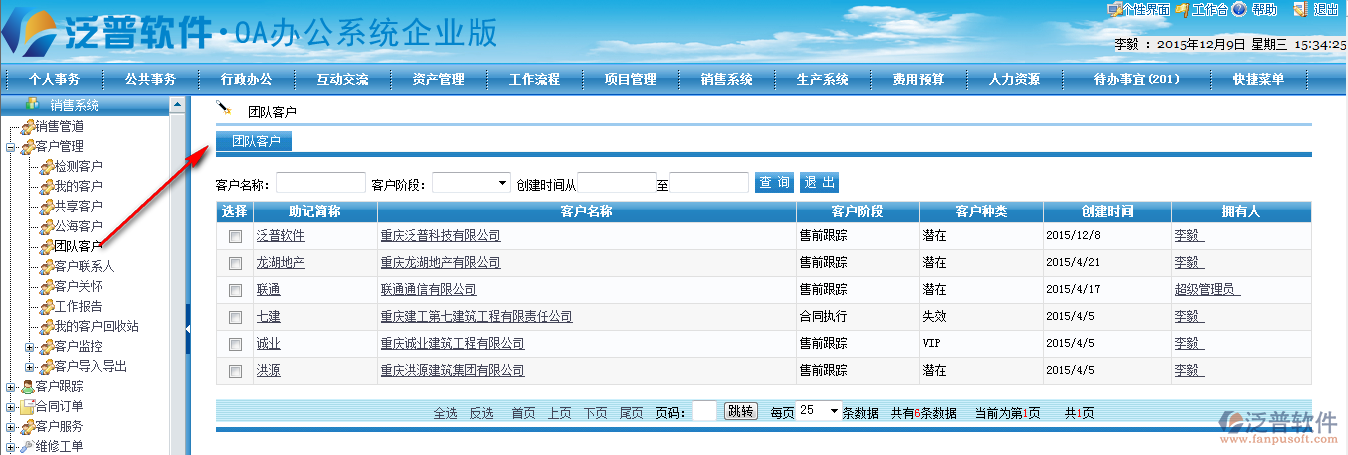Image resolution: width=1348 pixels, height=455 pixels.
Task: Check the box for 泛普软件 row
Action: (x=235, y=236)
